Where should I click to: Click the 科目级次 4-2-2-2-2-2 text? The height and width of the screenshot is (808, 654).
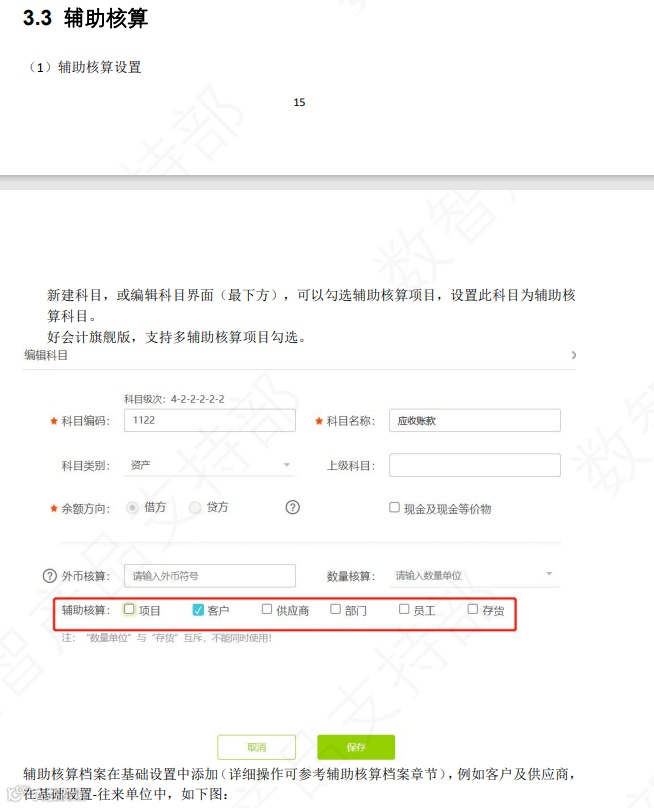click(x=174, y=399)
